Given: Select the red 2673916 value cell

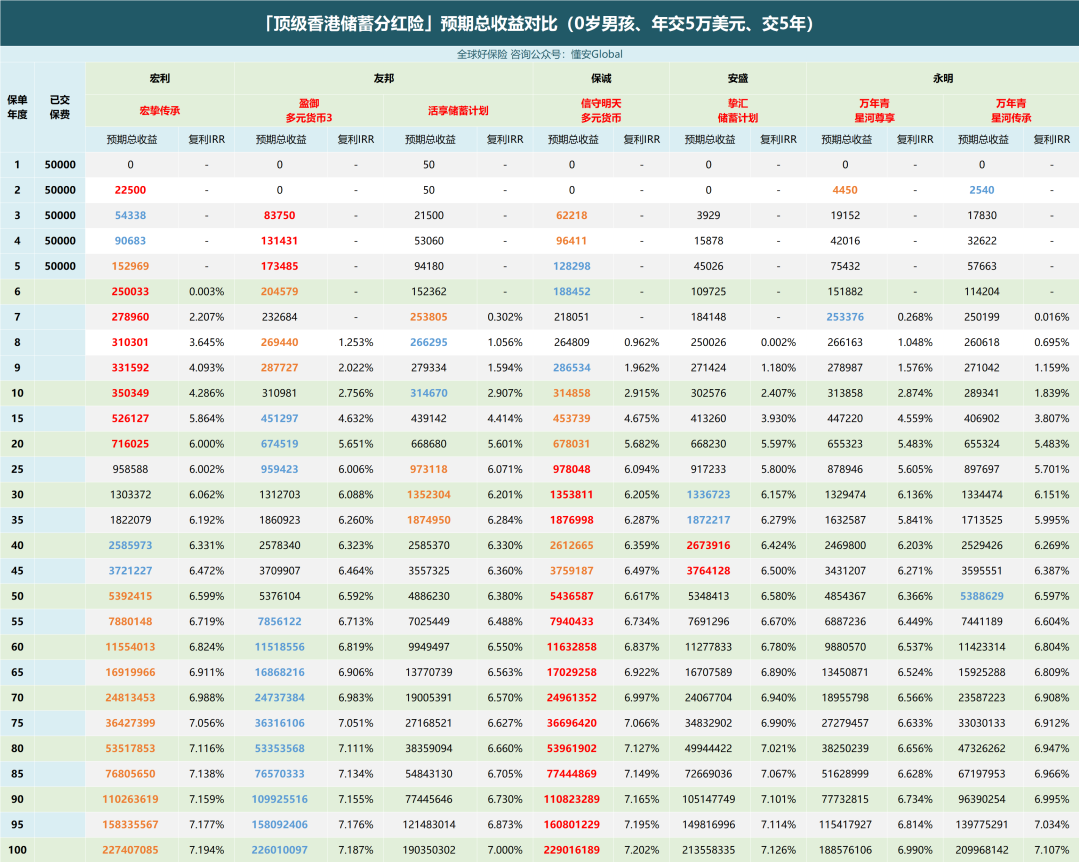Looking at the screenshot, I should click(708, 545).
